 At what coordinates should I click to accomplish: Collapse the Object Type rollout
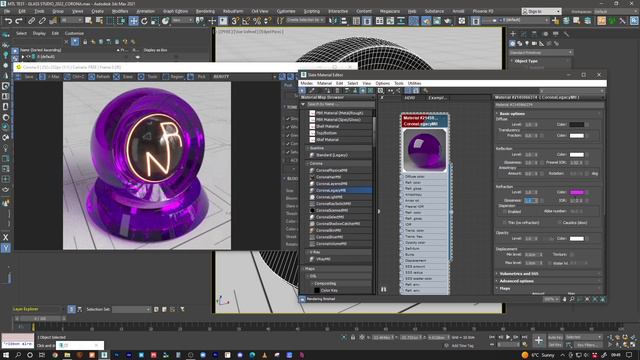pyautogui.click(x=526, y=61)
